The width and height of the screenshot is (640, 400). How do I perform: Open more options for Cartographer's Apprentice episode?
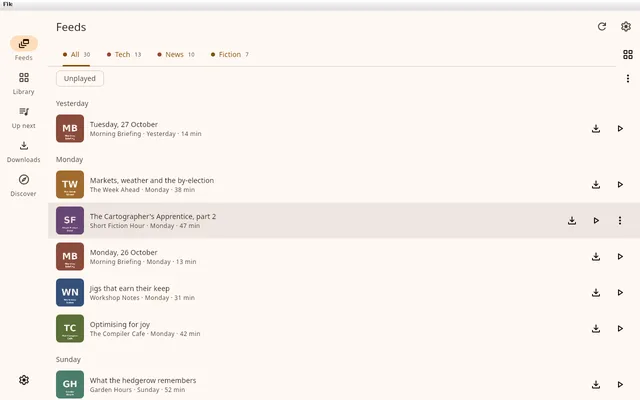point(620,220)
